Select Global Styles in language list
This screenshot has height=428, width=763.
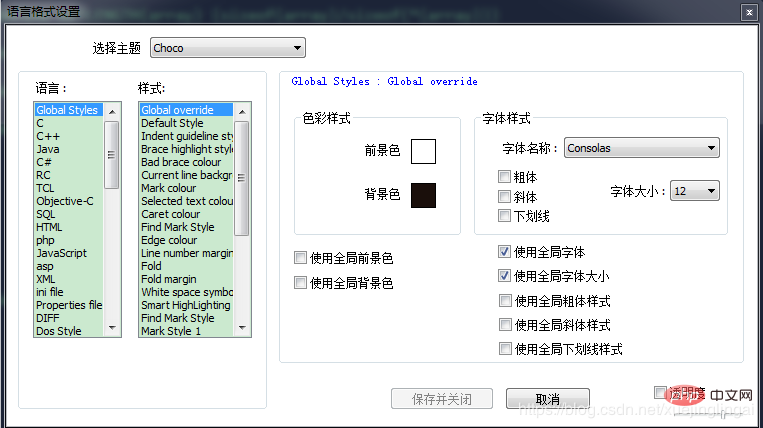(x=69, y=110)
